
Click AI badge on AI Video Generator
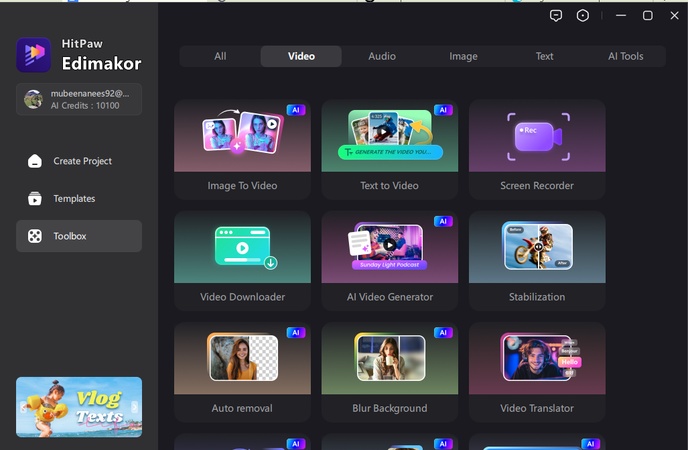click(x=443, y=221)
